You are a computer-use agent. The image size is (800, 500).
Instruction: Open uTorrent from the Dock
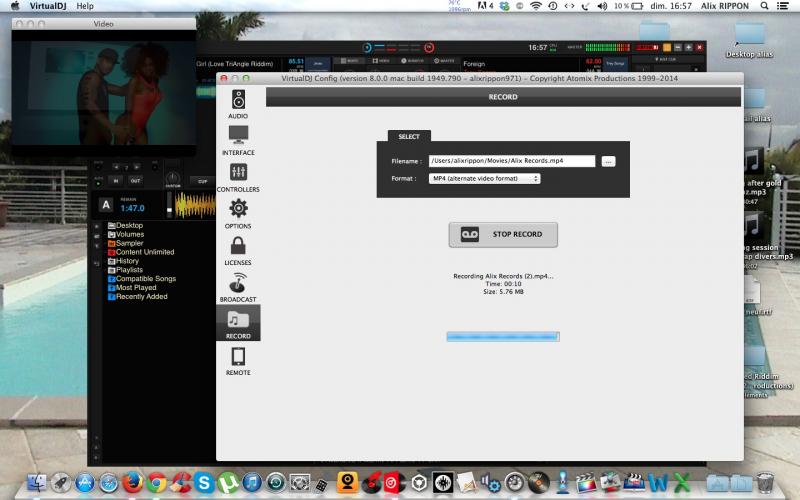pyautogui.click(x=228, y=482)
